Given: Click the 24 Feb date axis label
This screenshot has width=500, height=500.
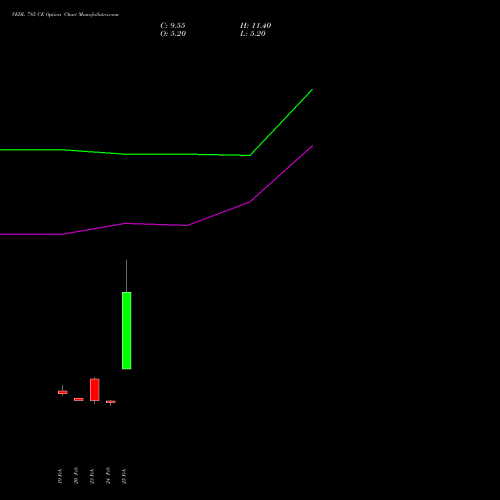Looking at the screenshot, I should 108,476.
